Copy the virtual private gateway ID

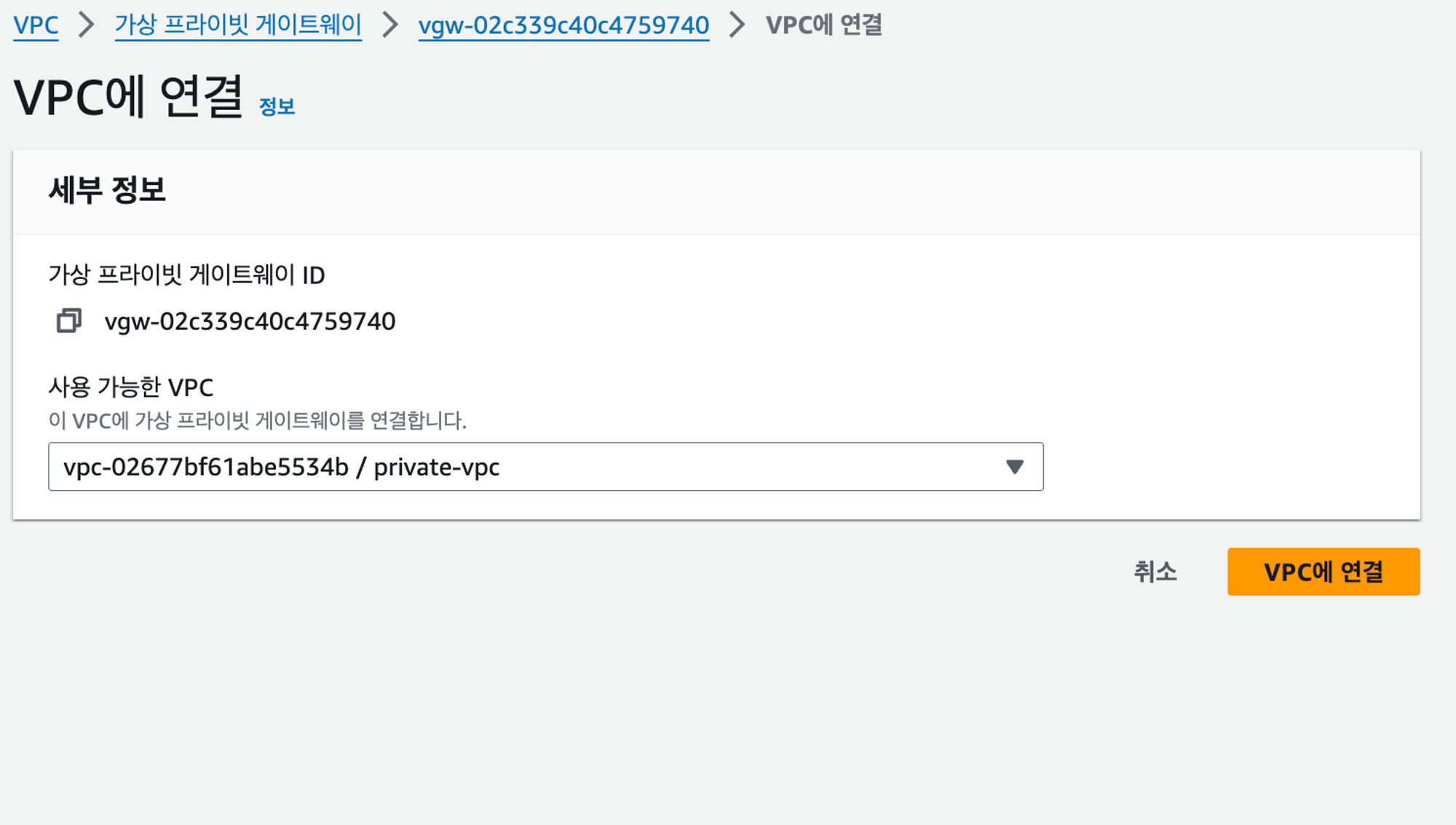coord(69,320)
